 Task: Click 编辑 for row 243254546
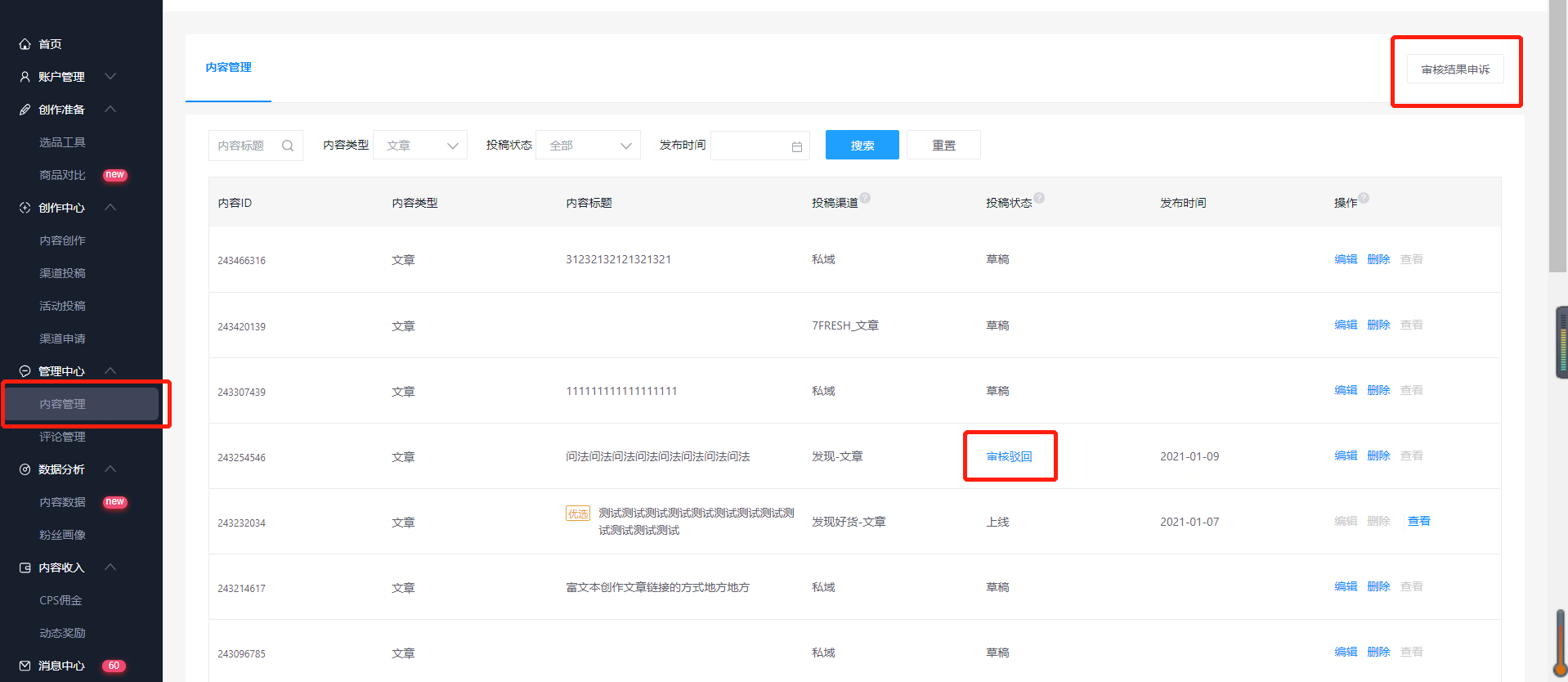click(x=1346, y=455)
